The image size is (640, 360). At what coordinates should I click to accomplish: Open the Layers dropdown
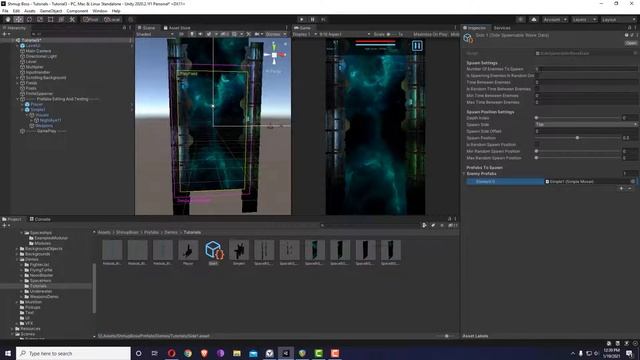(584, 19)
